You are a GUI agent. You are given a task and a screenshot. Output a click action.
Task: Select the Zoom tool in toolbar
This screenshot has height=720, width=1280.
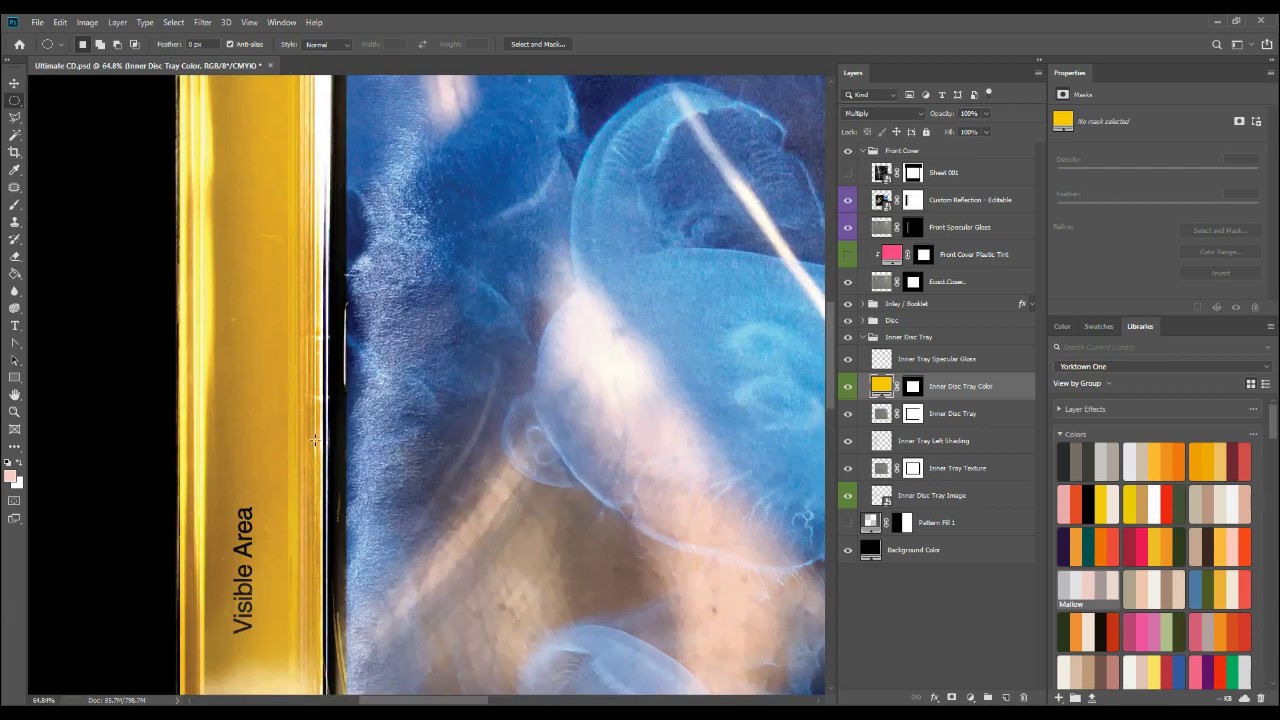14,412
